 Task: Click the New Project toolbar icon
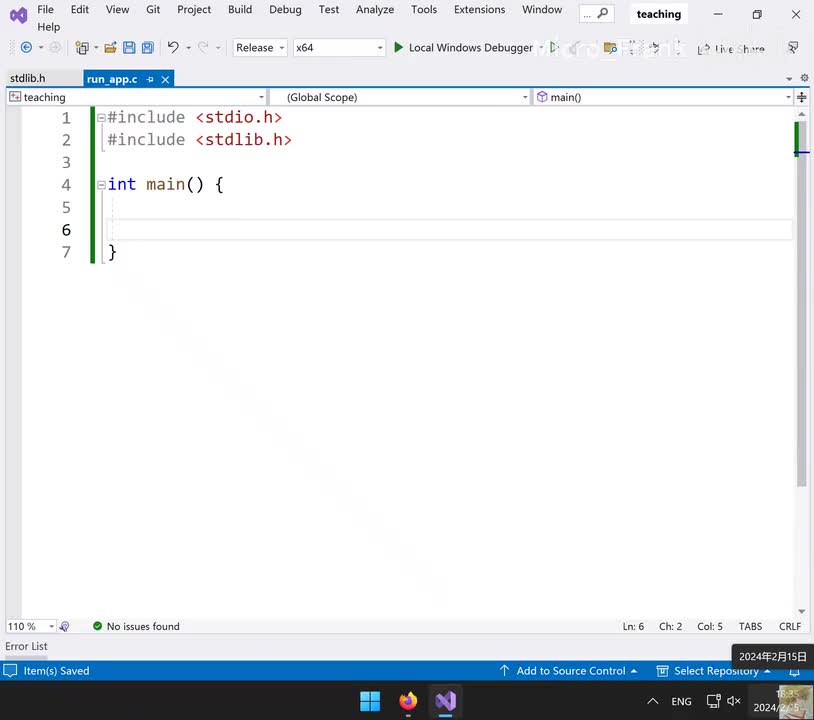pyautogui.click(x=82, y=48)
